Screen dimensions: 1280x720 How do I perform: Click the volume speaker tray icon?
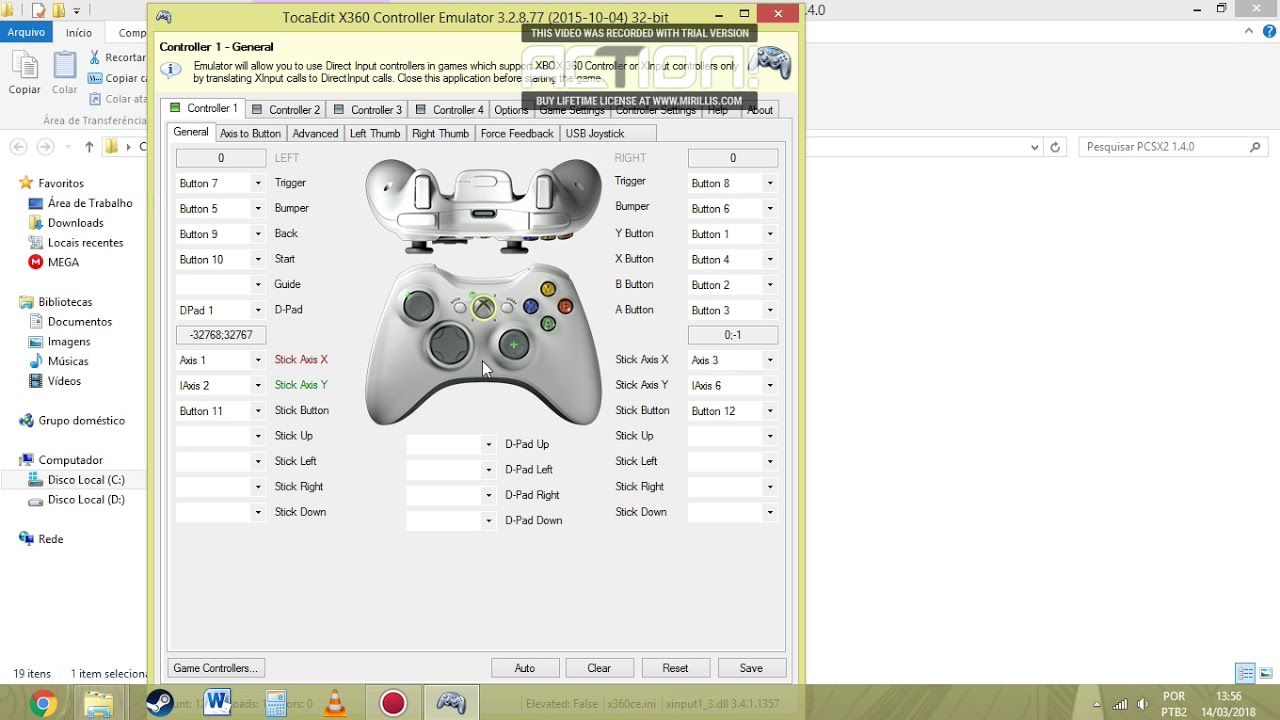pos(1143,704)
